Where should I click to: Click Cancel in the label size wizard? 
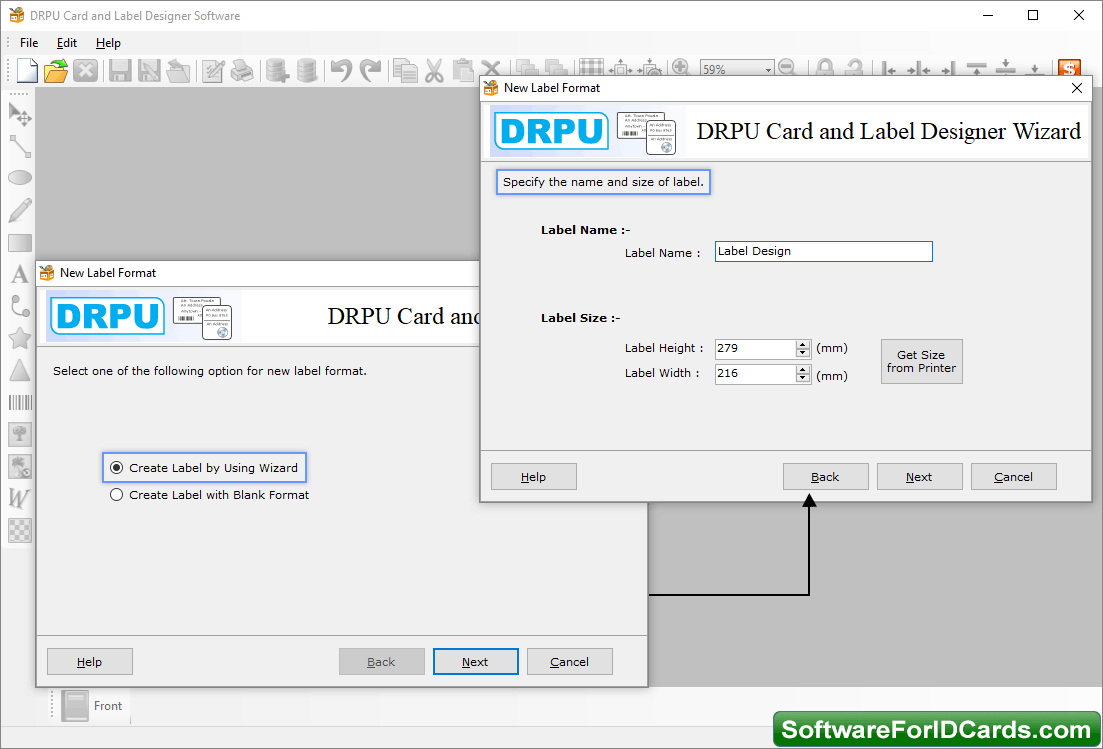pyautogui.click(x=1014, y=477)
